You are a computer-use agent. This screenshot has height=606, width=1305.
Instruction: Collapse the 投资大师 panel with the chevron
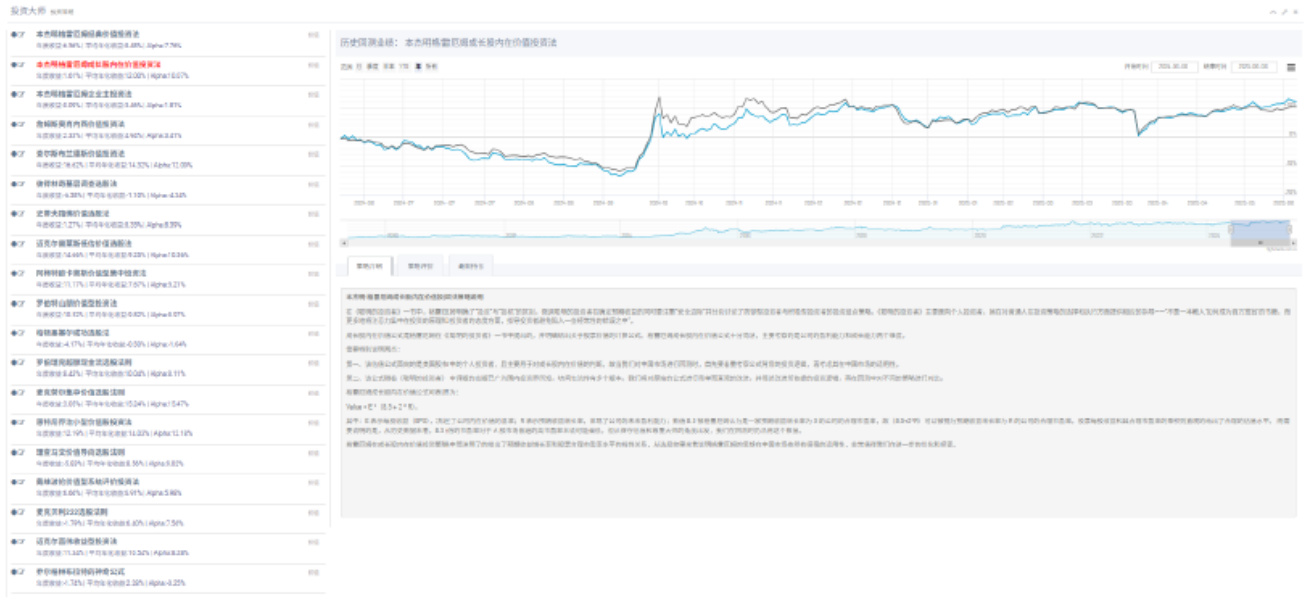(1273, 11)
